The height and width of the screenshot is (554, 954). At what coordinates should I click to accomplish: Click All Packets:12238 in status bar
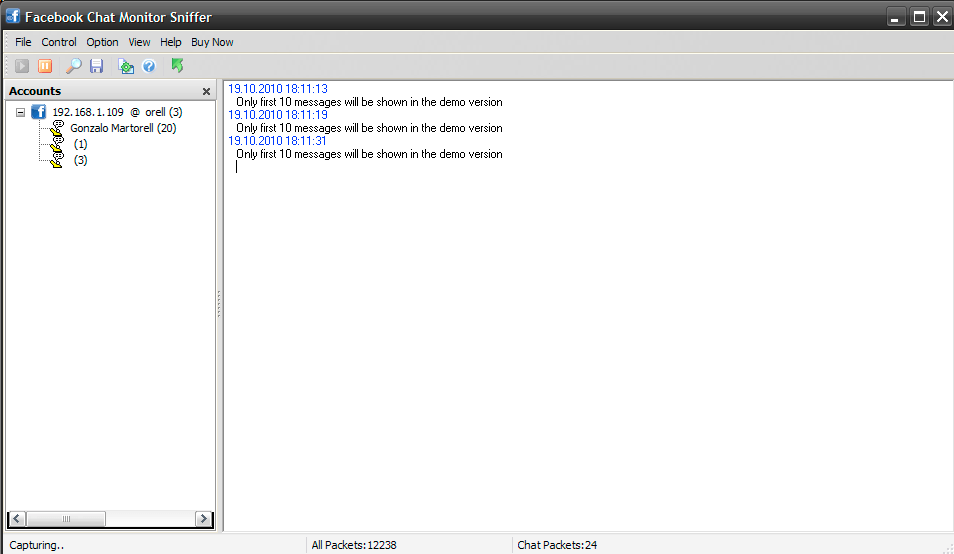(354, 545)
